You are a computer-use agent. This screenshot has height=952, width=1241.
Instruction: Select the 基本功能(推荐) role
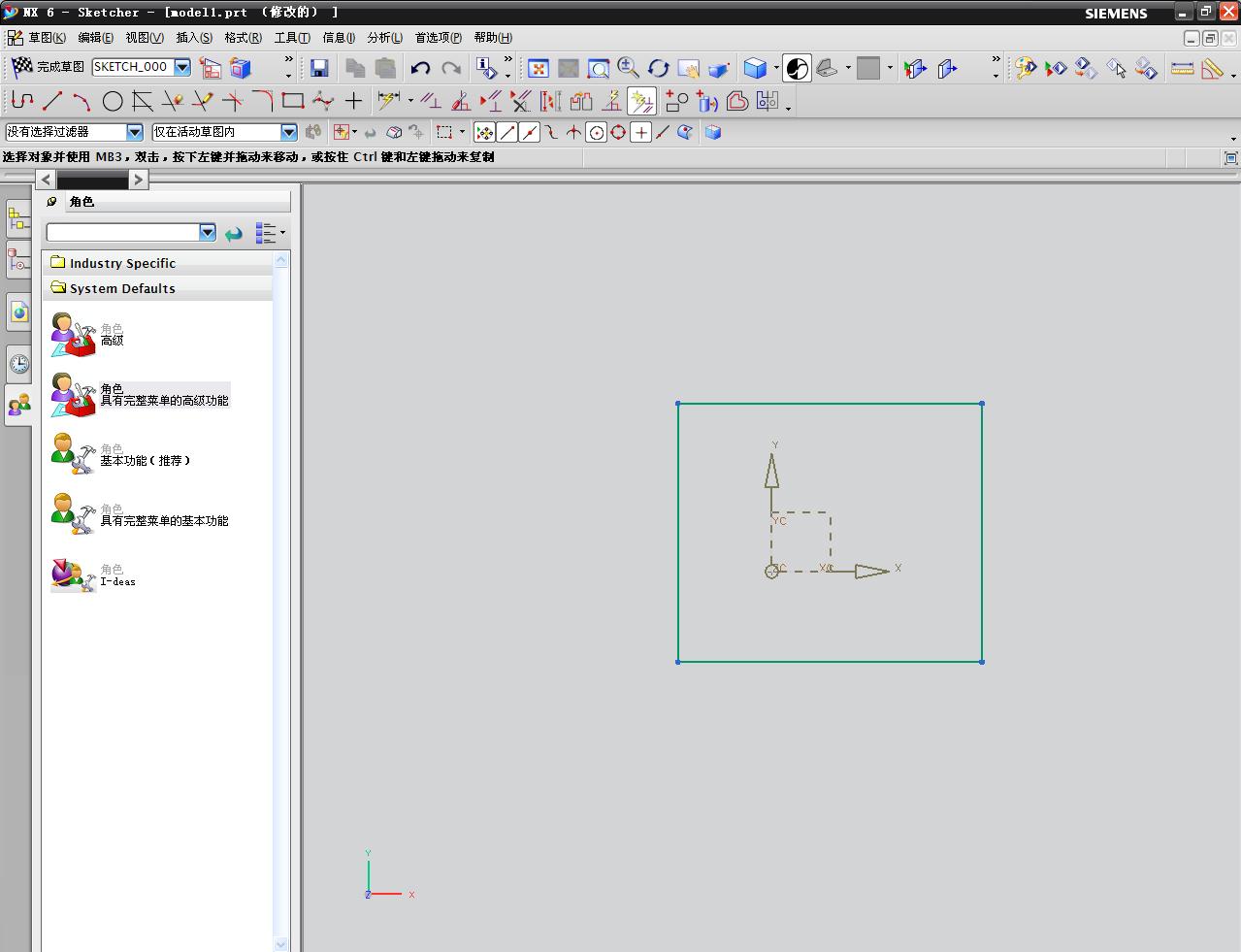[145, 460]
